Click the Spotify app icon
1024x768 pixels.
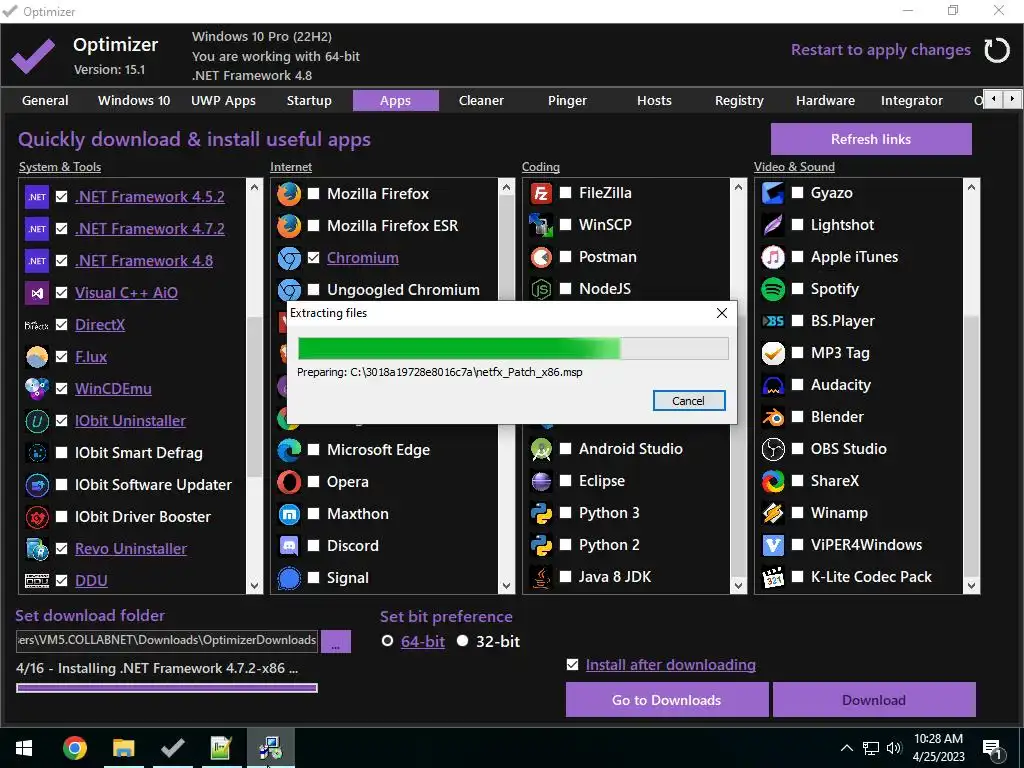coord(773,289)
